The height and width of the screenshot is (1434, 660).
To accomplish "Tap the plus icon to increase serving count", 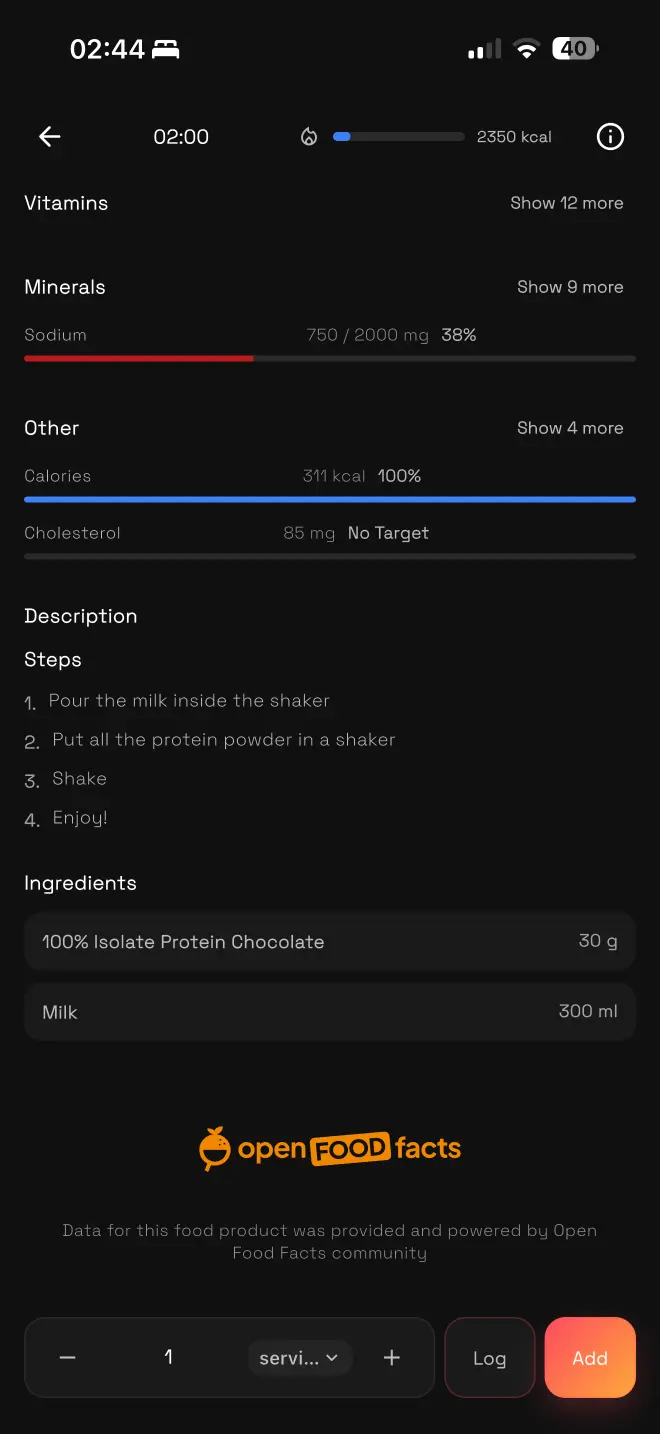I will 391,1358.
